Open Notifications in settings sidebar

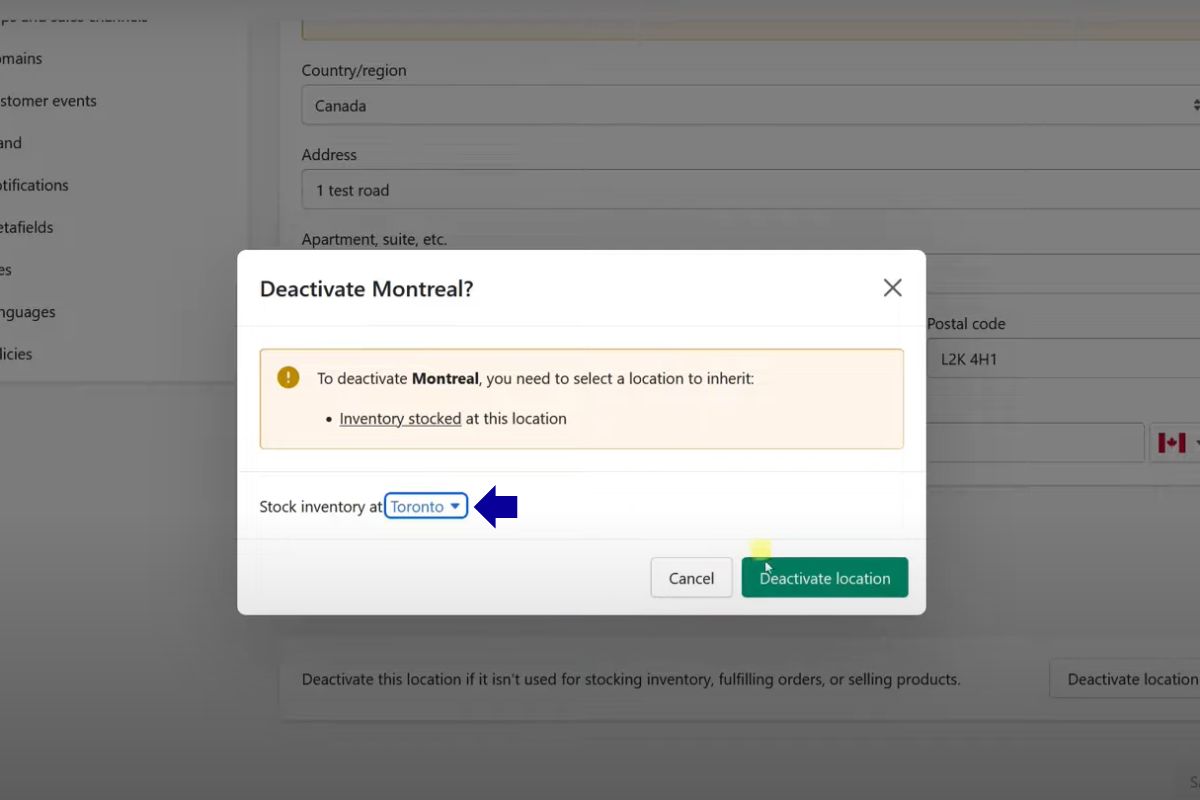coord(33,185)
